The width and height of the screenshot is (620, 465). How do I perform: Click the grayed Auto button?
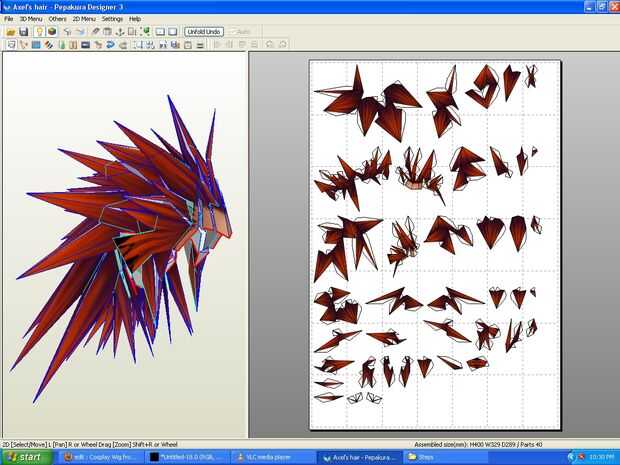[x=241, y=32]
